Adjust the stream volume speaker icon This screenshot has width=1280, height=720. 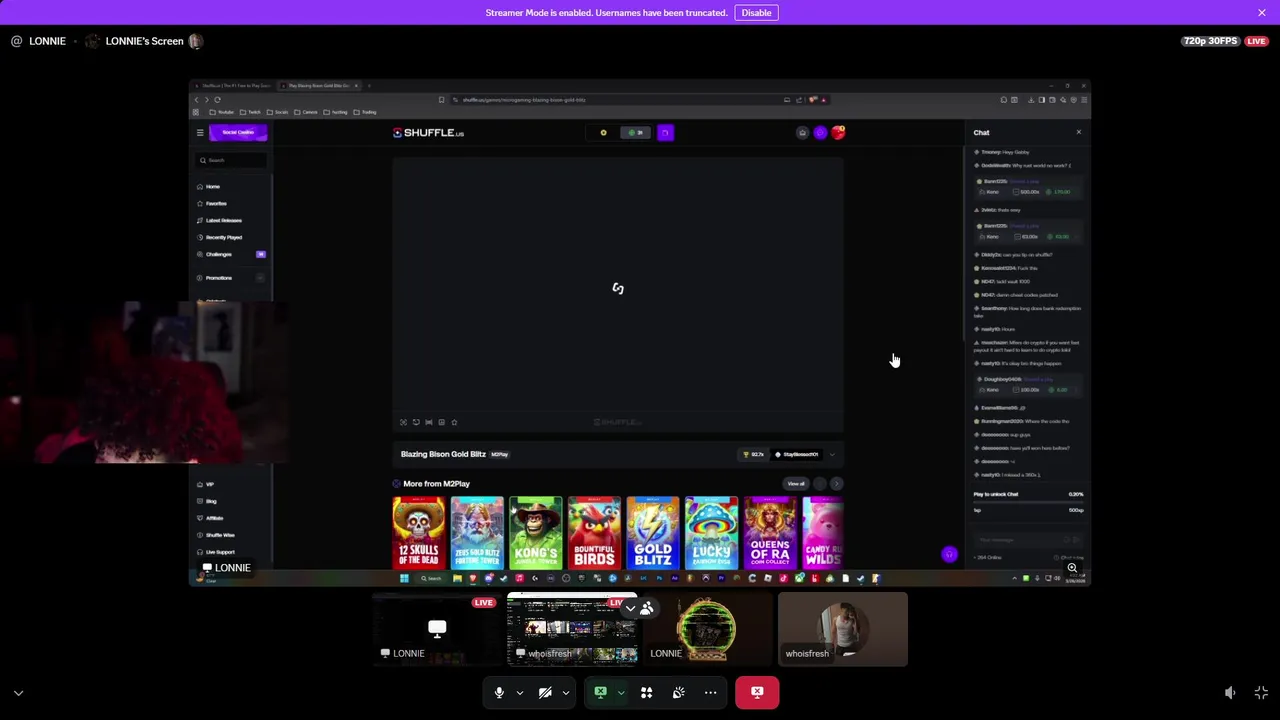point(1230,692)
